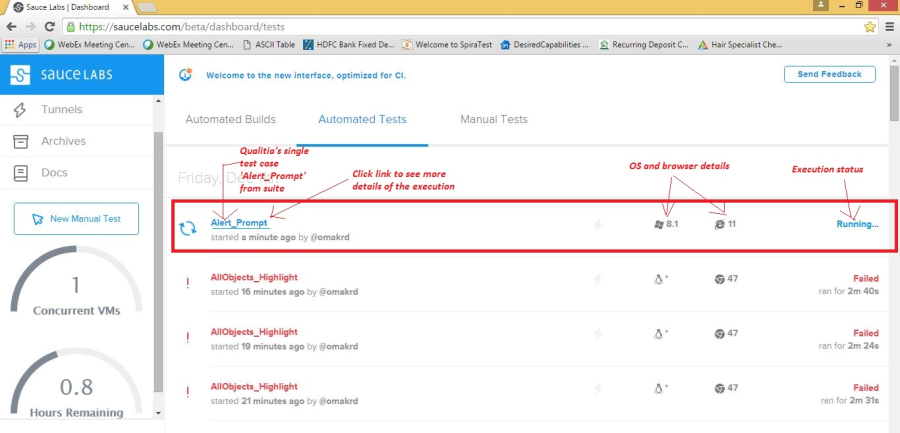Image resolution: width=900 pixels, height=433 pixels.
Task: Click the Tunnels lightning bolt icon
Action: point(19,109)
